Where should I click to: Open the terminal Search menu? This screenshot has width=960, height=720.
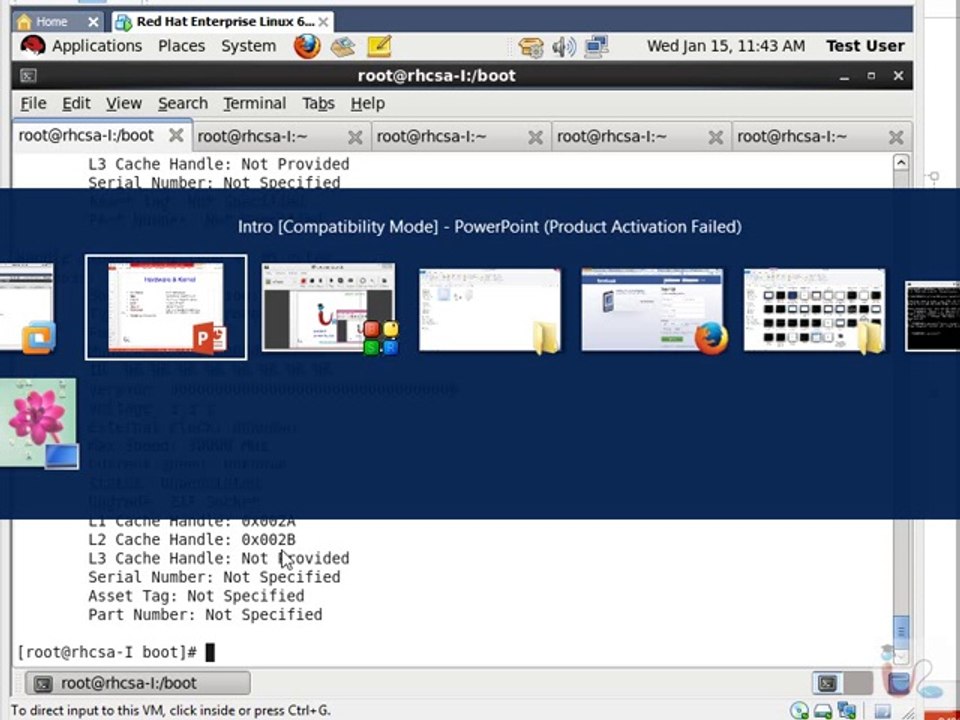pyautogui.click(x=182, y=103)
